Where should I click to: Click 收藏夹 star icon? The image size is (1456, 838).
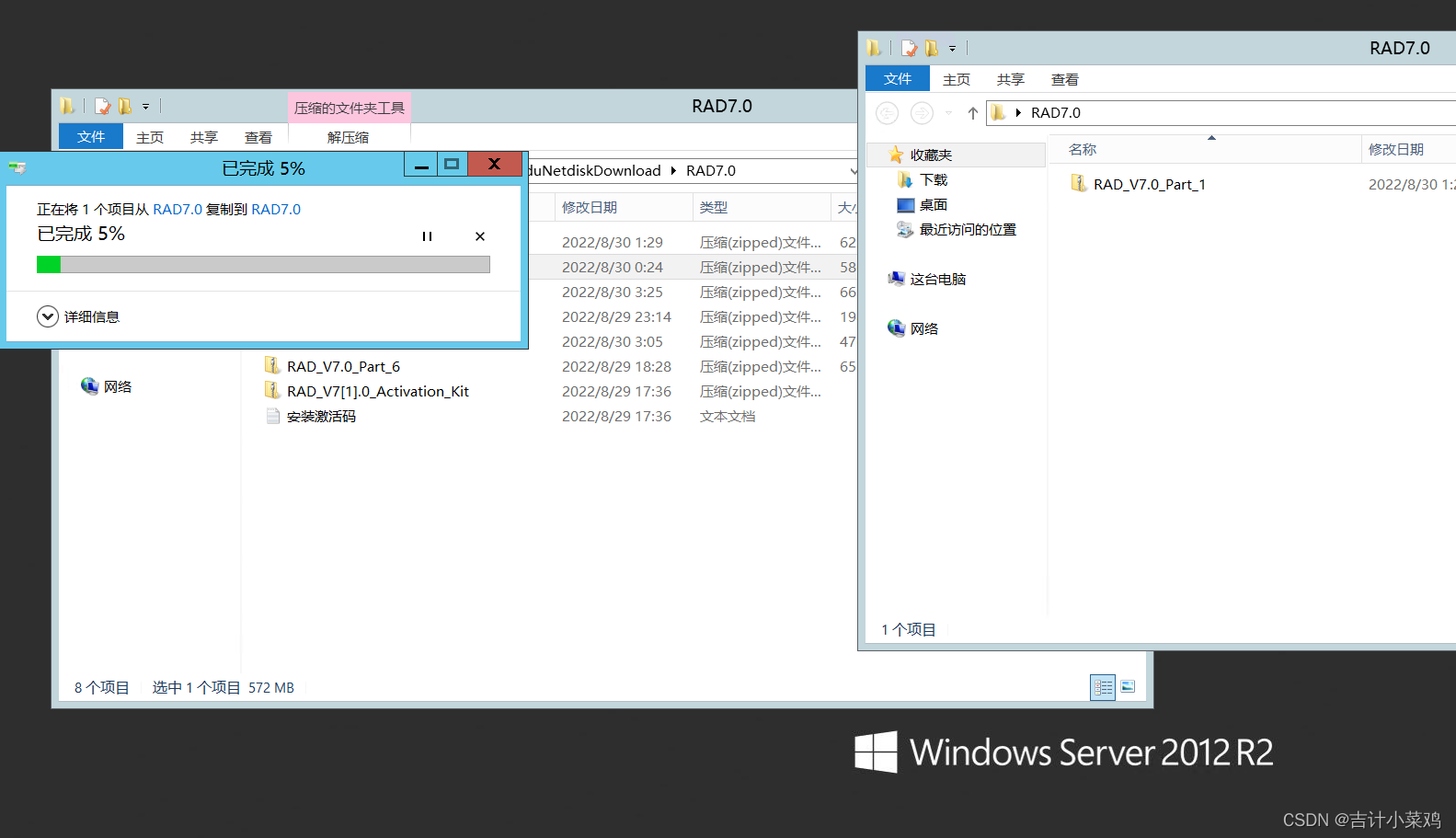[896, 155]
